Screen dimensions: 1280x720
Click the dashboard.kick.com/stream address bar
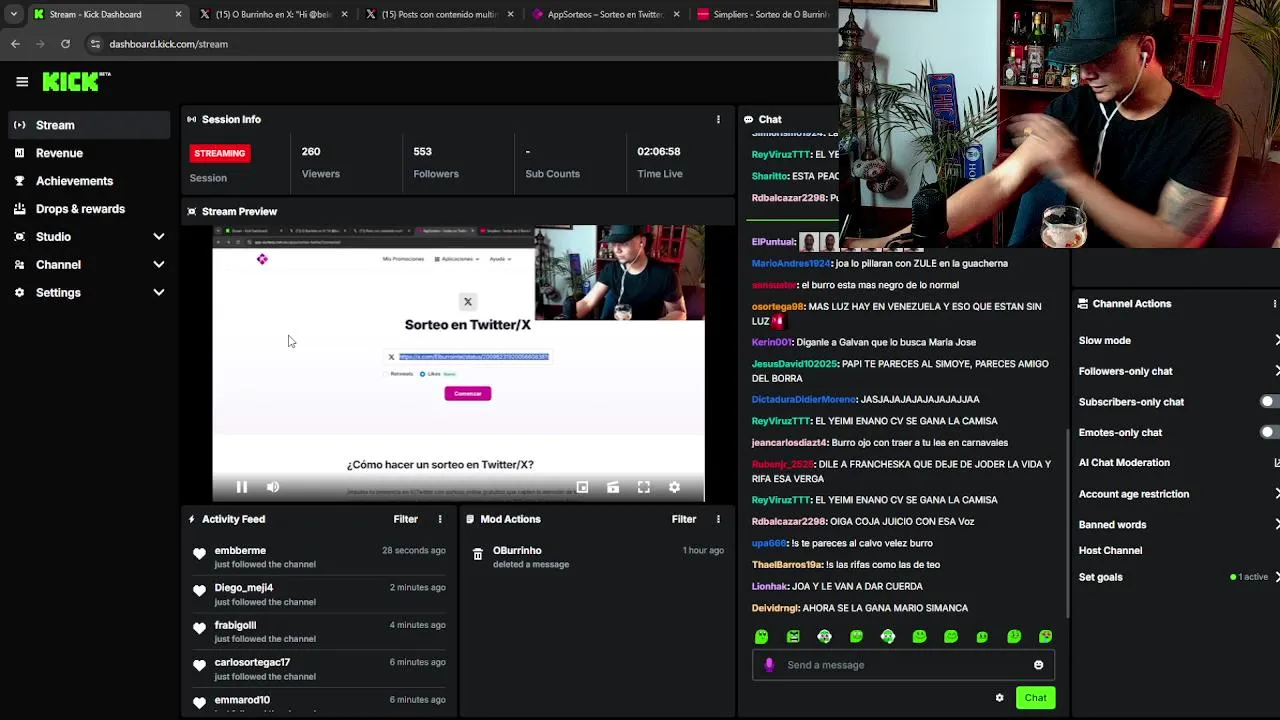460,44
